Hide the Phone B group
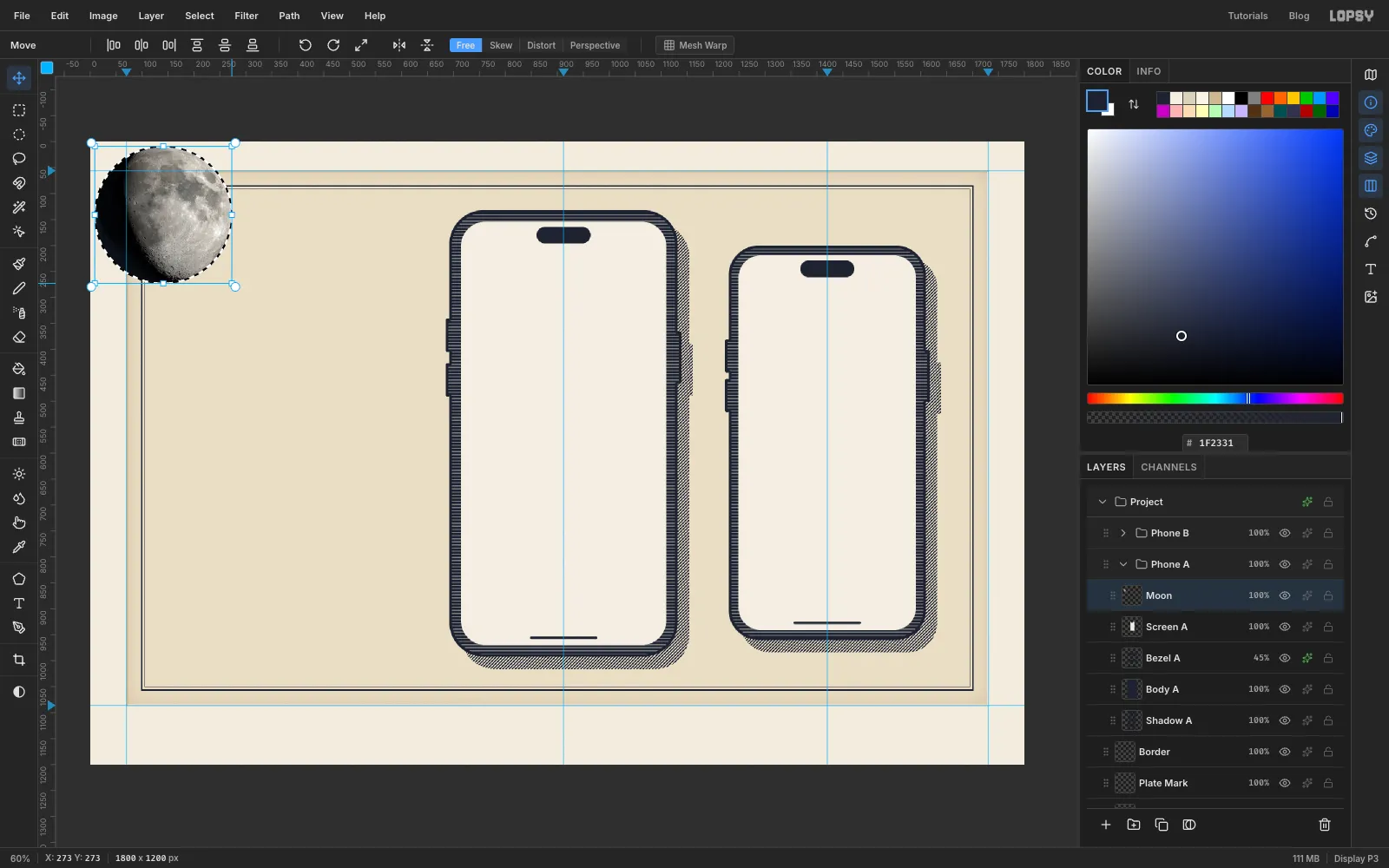This screenshot has width=1389, height=868. (x=1285, y=533)
